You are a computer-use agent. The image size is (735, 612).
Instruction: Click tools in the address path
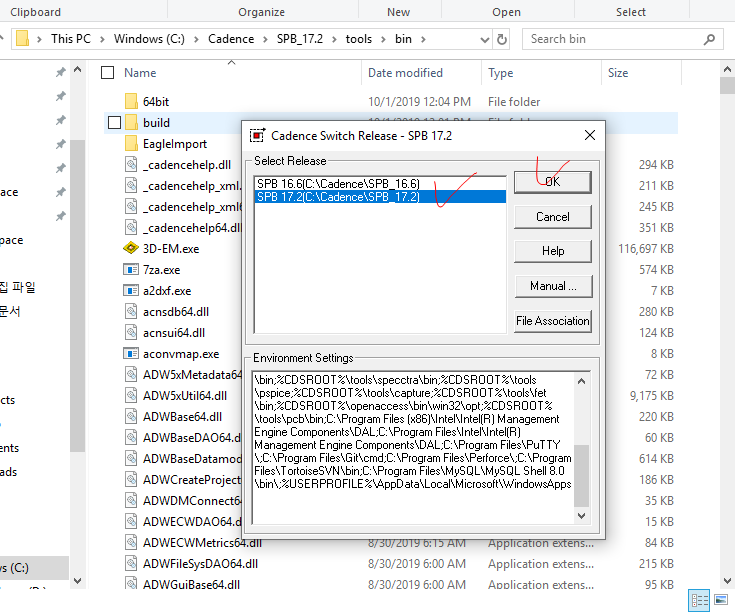[359, 39]
